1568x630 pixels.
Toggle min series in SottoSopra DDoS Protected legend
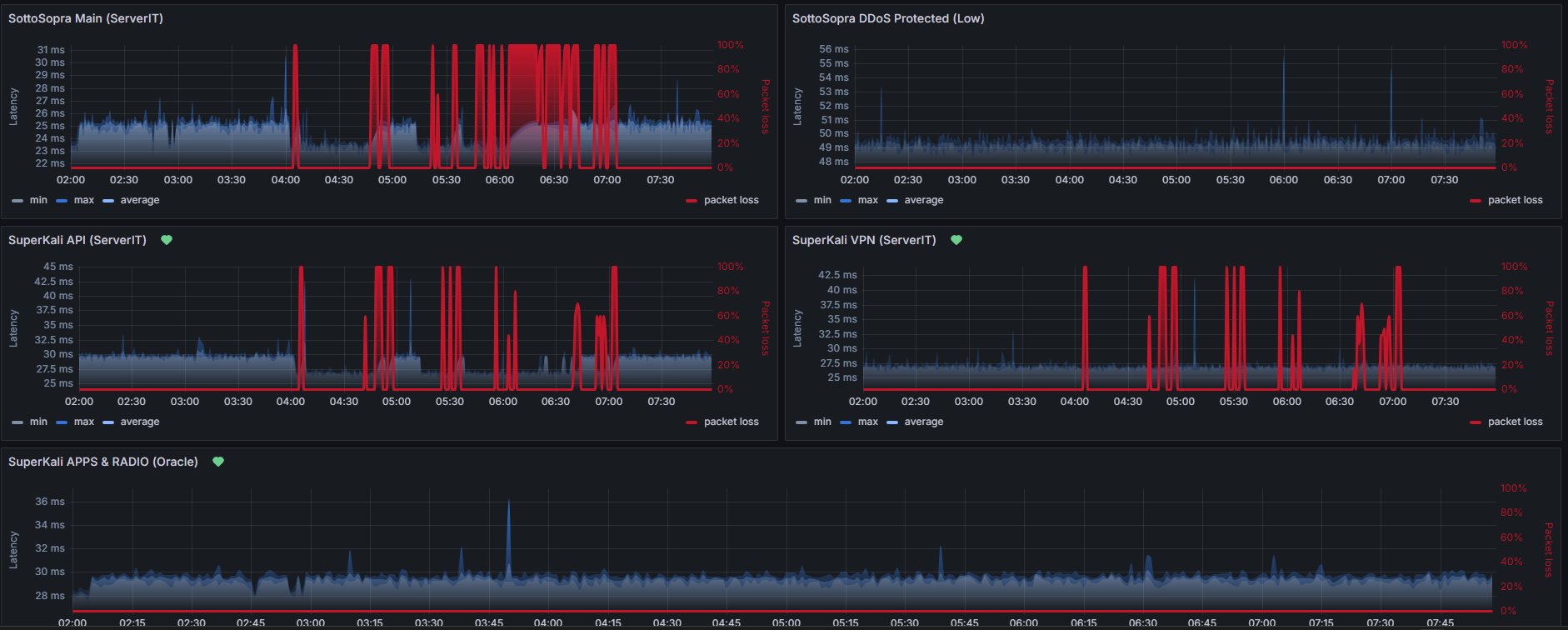[x=821, y=200]
